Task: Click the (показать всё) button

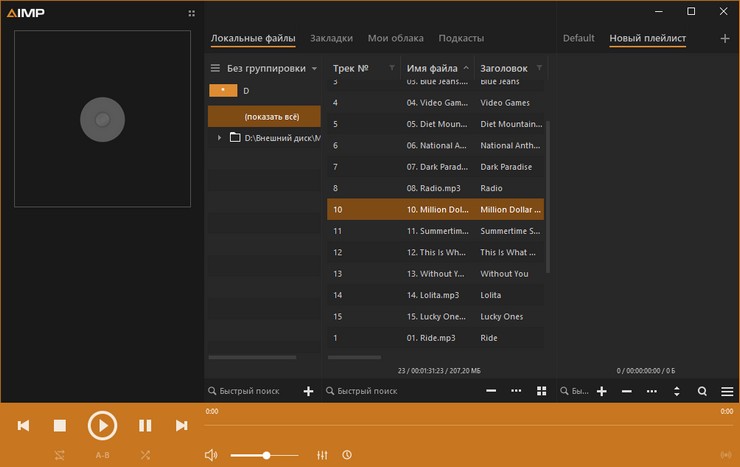Action: [264, 116]
